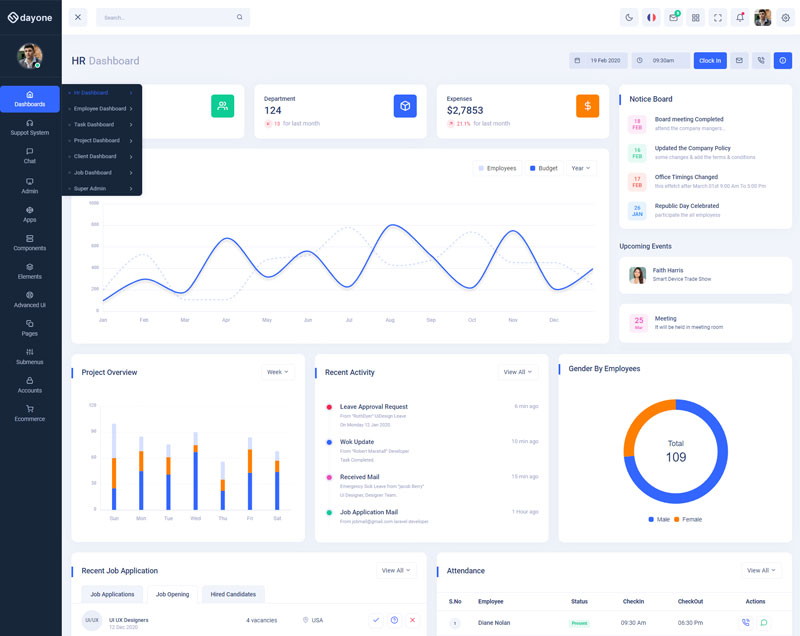Open the settings gear icon
800x636 pixels.
[x=785, y=17]
